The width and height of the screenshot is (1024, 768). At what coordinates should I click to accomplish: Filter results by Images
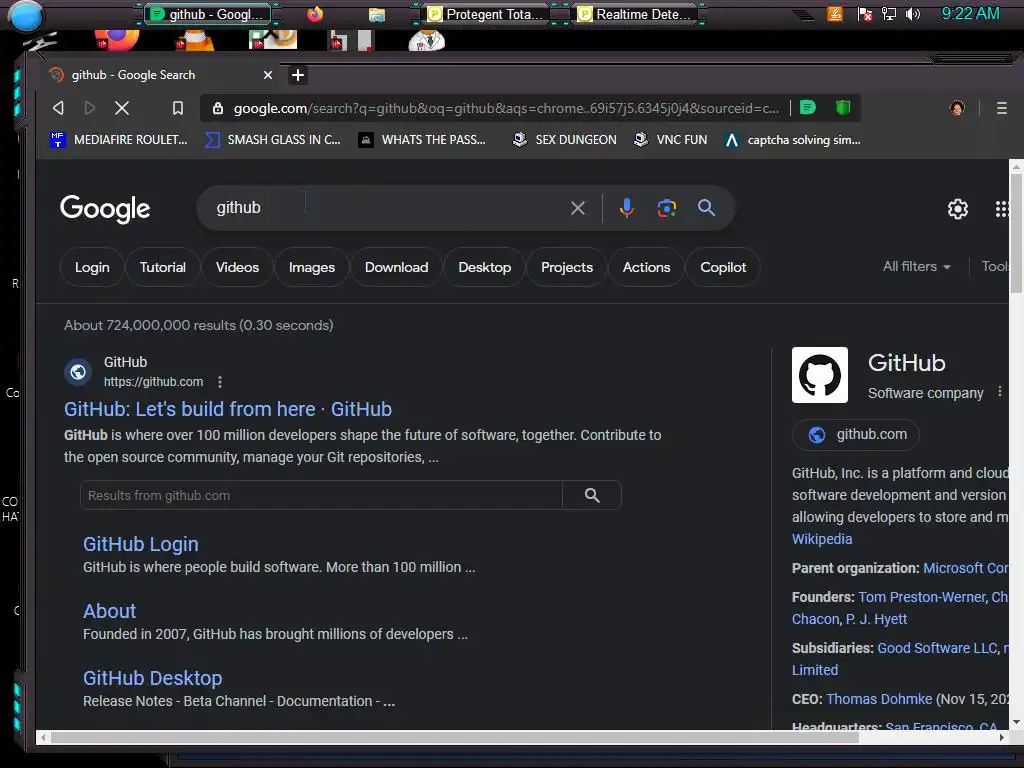pyautogui.click(x=312, y=267)
